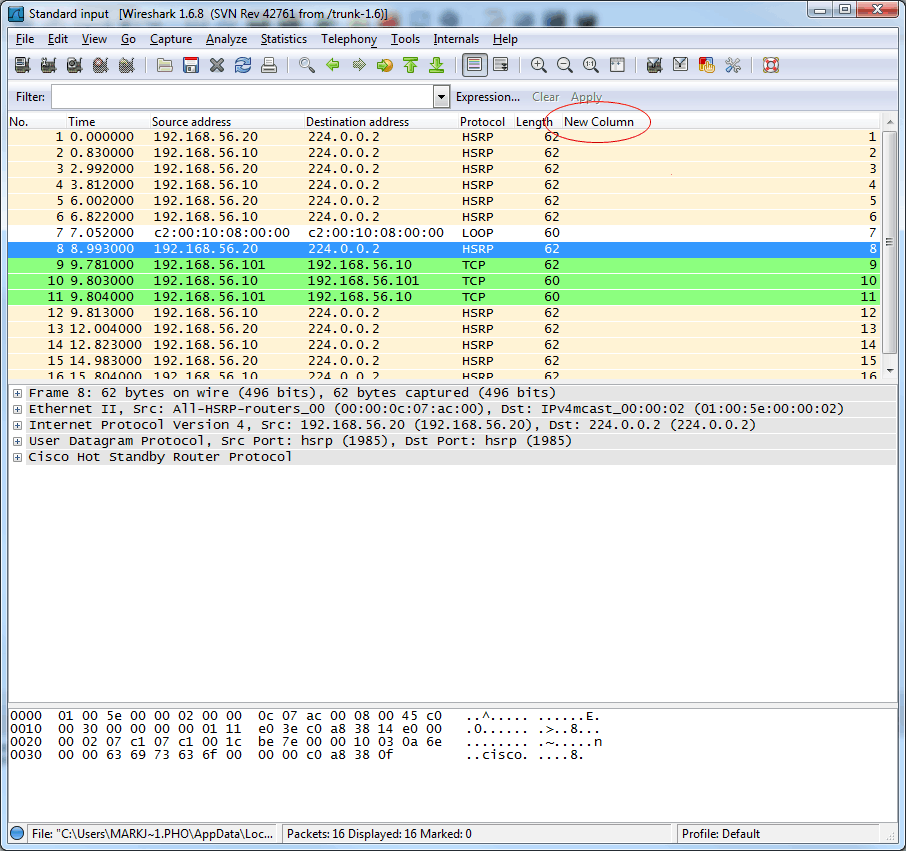
Task: Select packet 7 LOOP row
Action: click(x=443, y=233)
